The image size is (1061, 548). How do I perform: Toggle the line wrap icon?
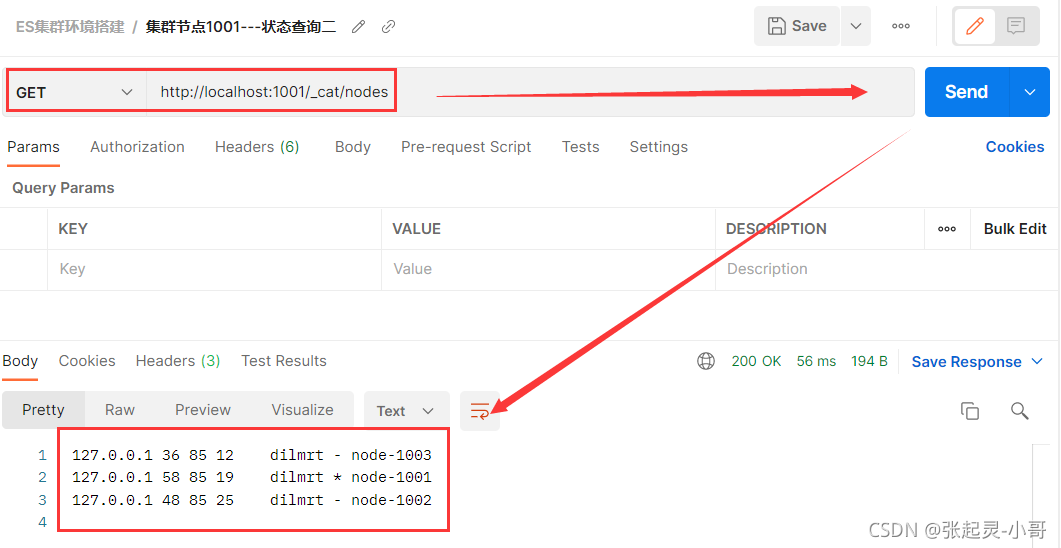tap(480, 411)
